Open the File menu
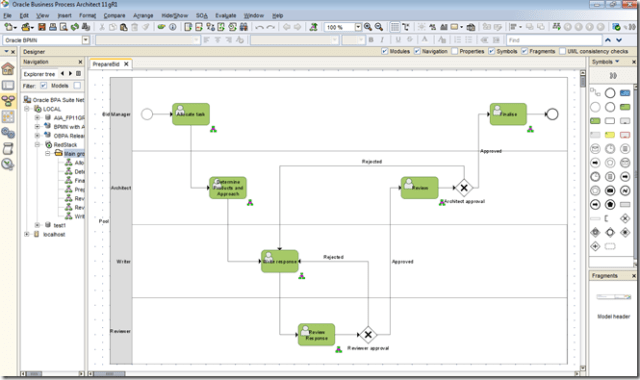640x380 pixels. 7,16
